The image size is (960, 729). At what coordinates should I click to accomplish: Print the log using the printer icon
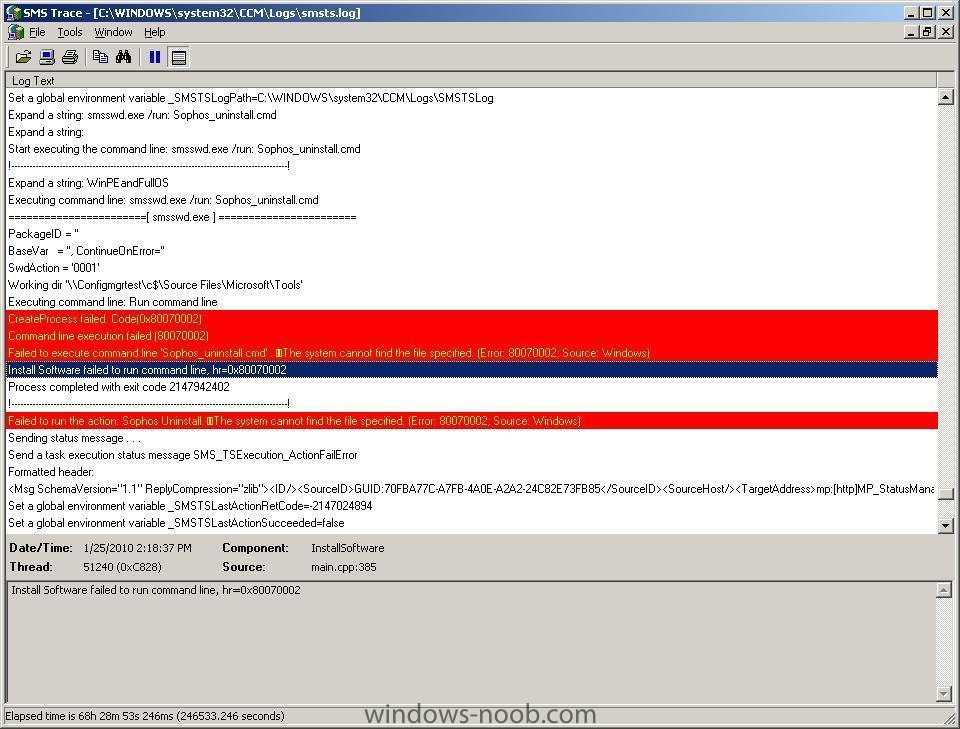[x=70, y=58]
